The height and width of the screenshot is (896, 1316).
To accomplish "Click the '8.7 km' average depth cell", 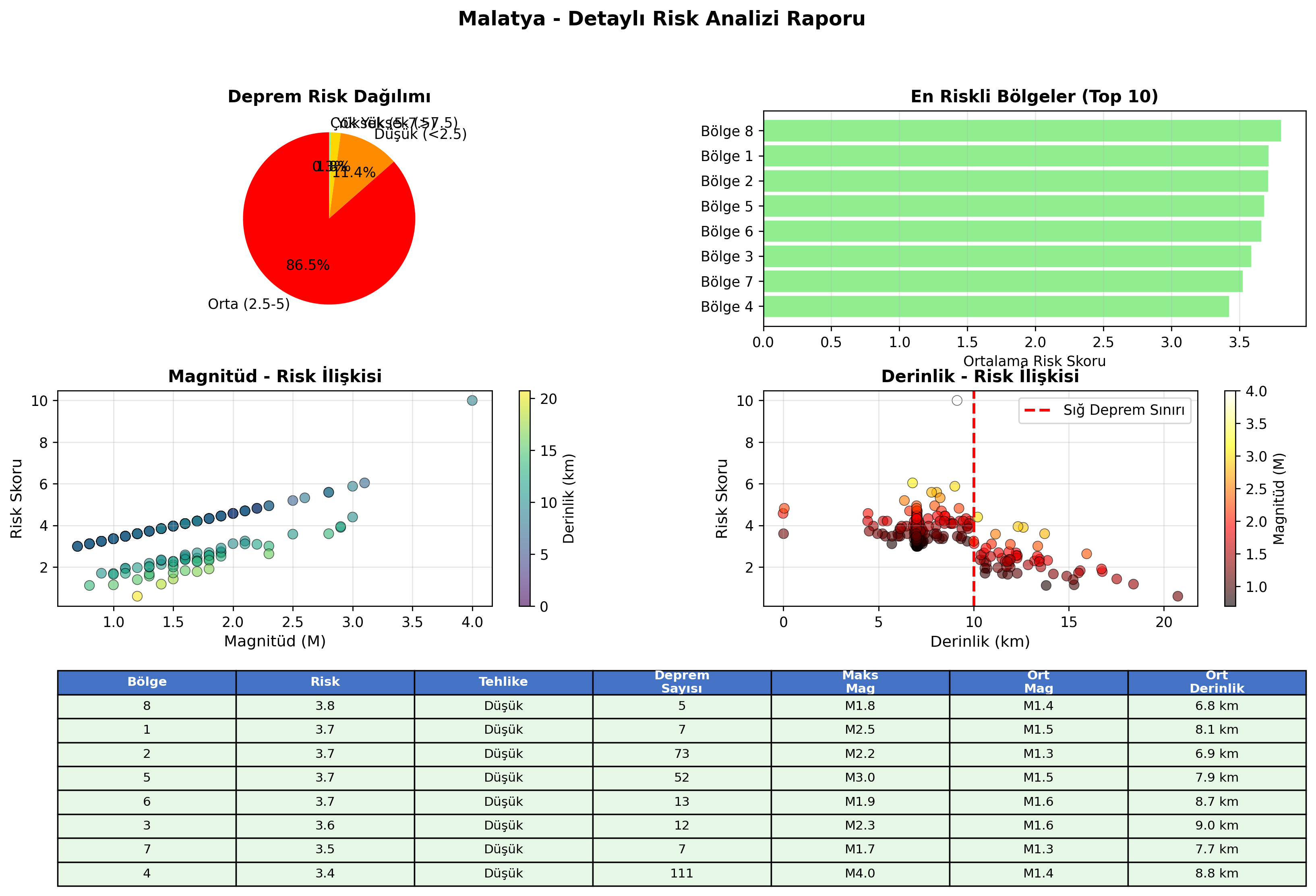I will [1217, 802].
